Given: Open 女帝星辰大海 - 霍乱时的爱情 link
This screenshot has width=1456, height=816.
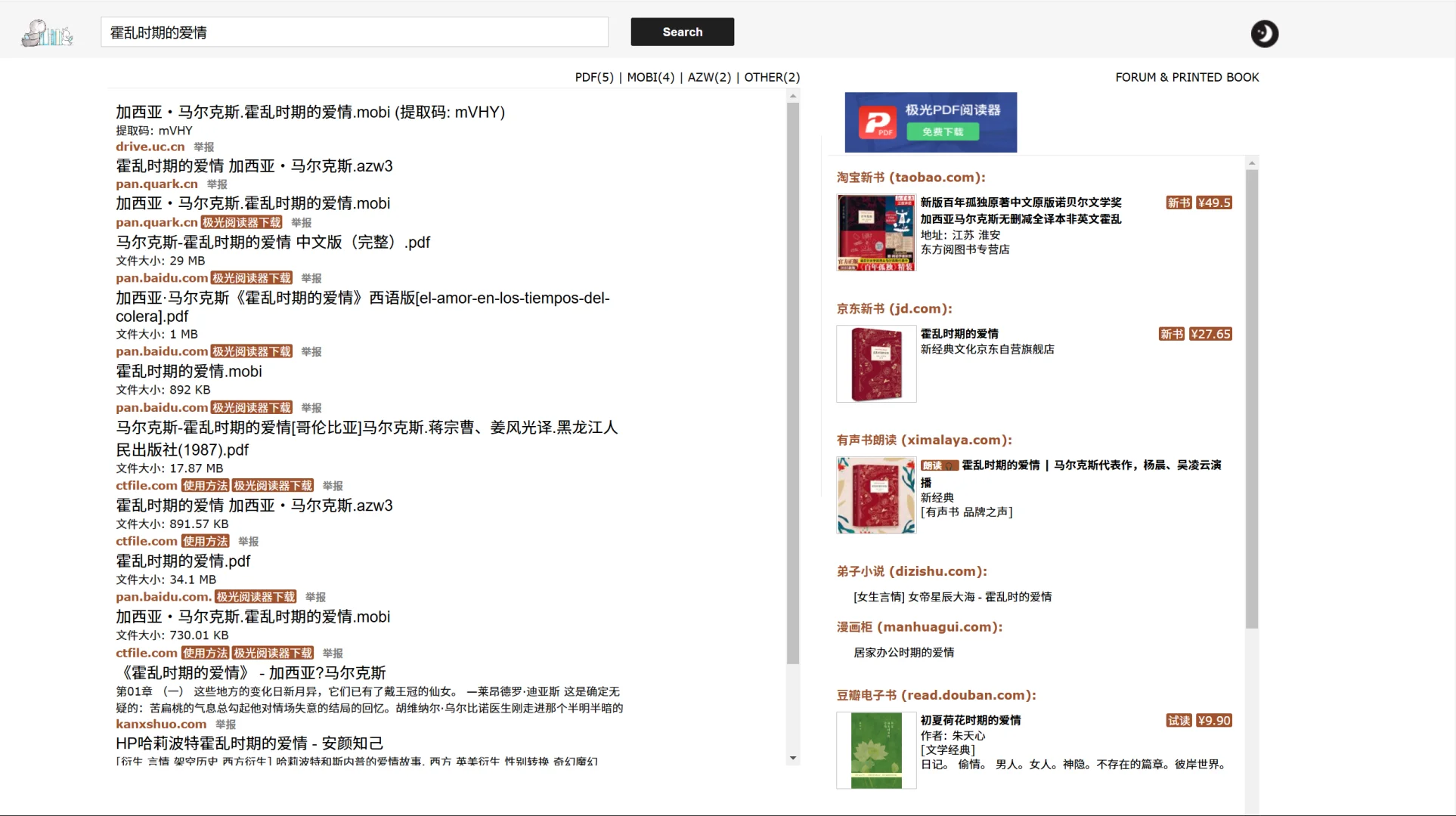Looking at the screenshot, I should (x=953, y=597).
